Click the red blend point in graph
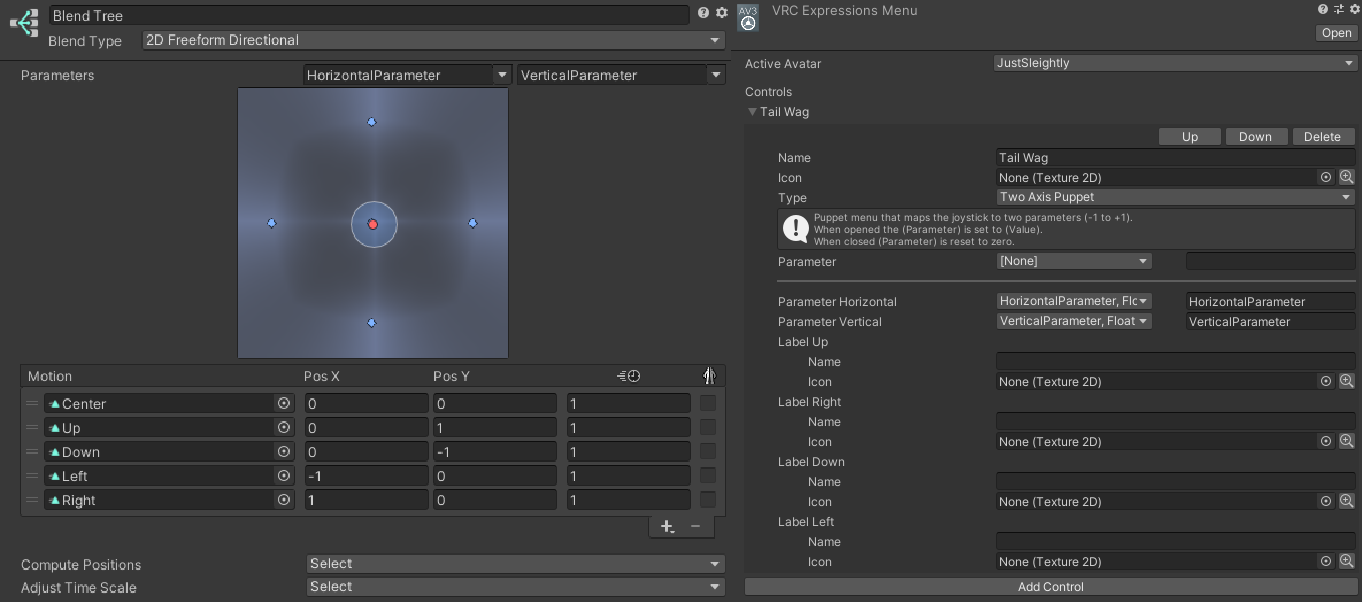 point(373,224)
